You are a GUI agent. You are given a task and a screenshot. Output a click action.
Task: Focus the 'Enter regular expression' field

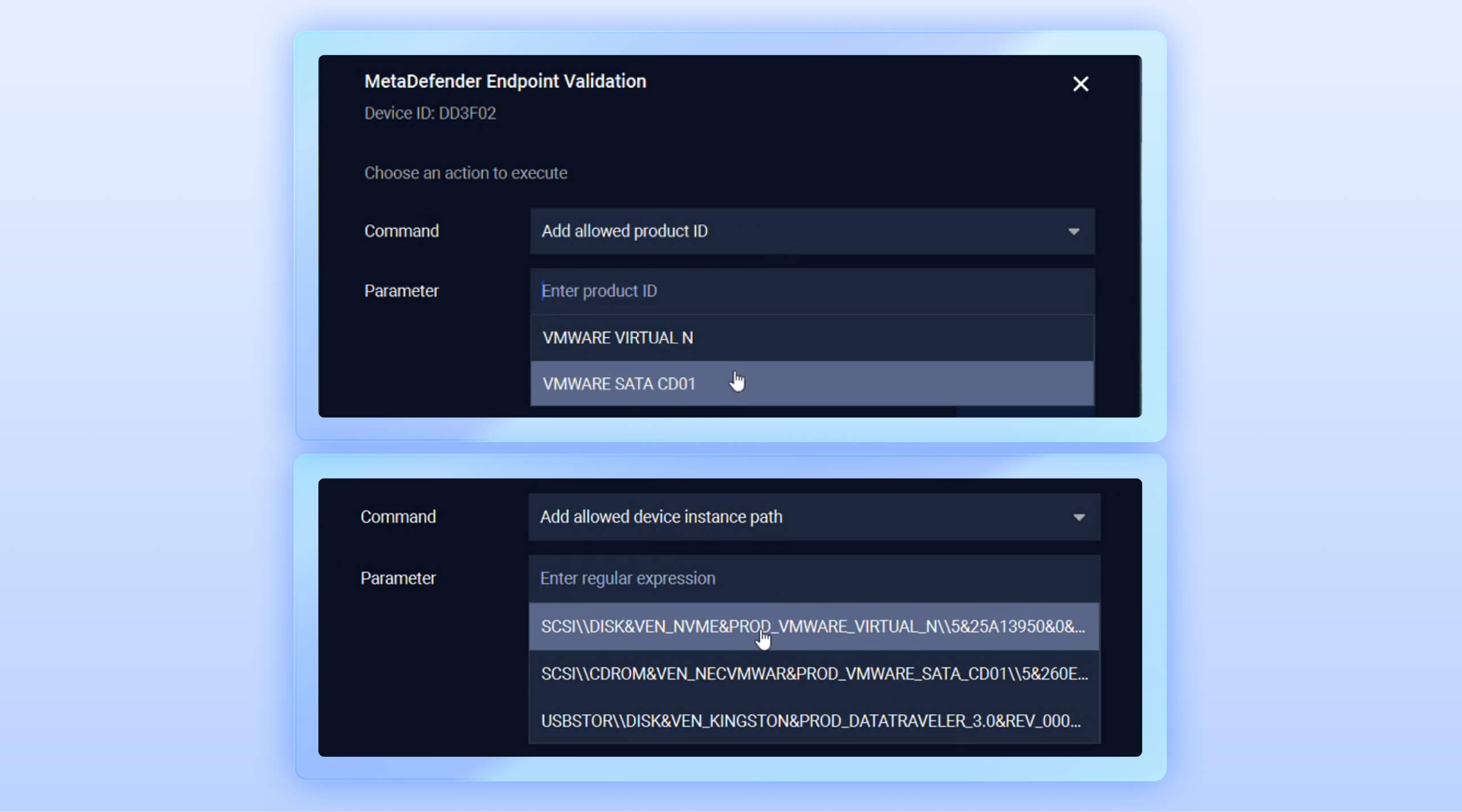(813, 579)
